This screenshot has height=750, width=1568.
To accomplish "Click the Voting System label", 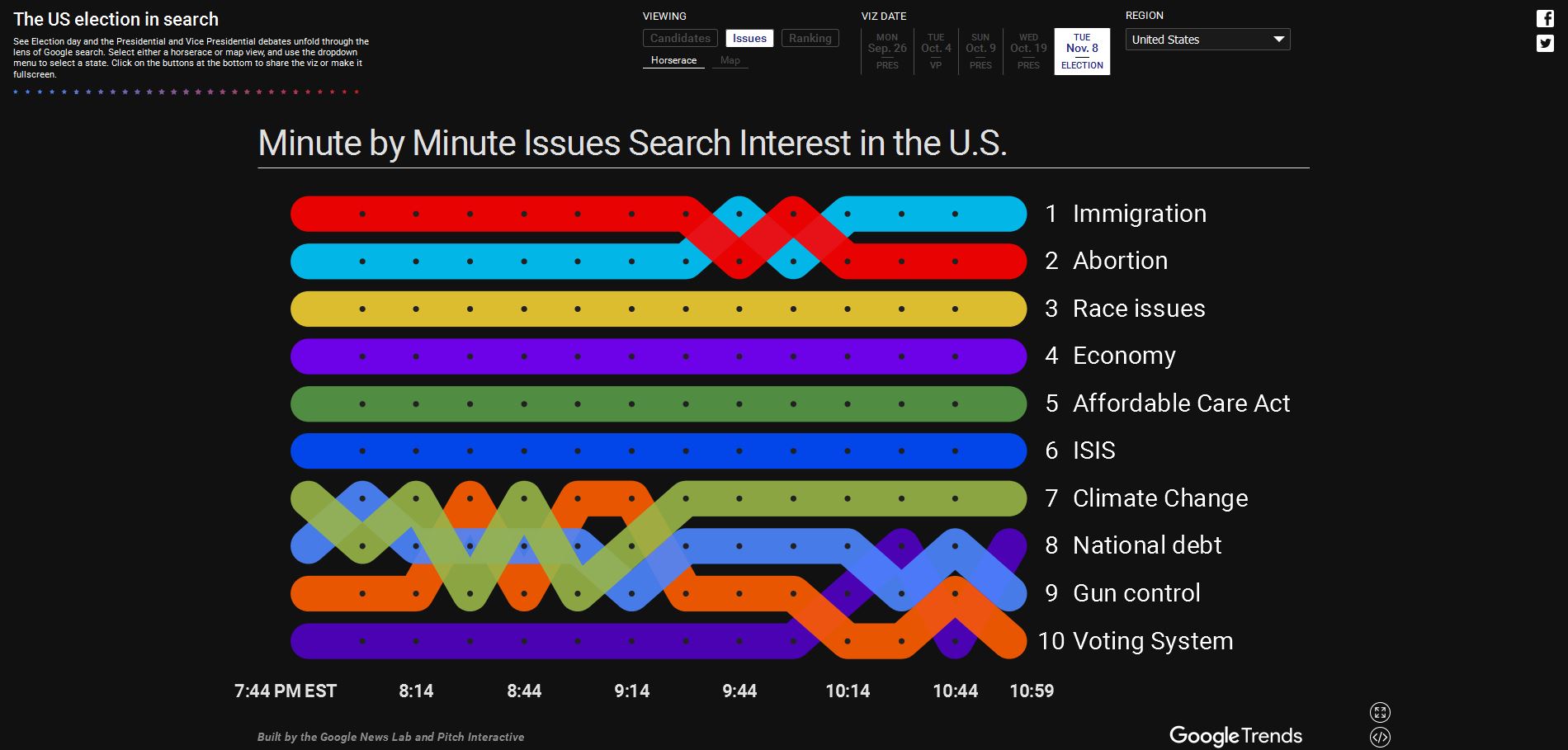I will point(1152,641).
